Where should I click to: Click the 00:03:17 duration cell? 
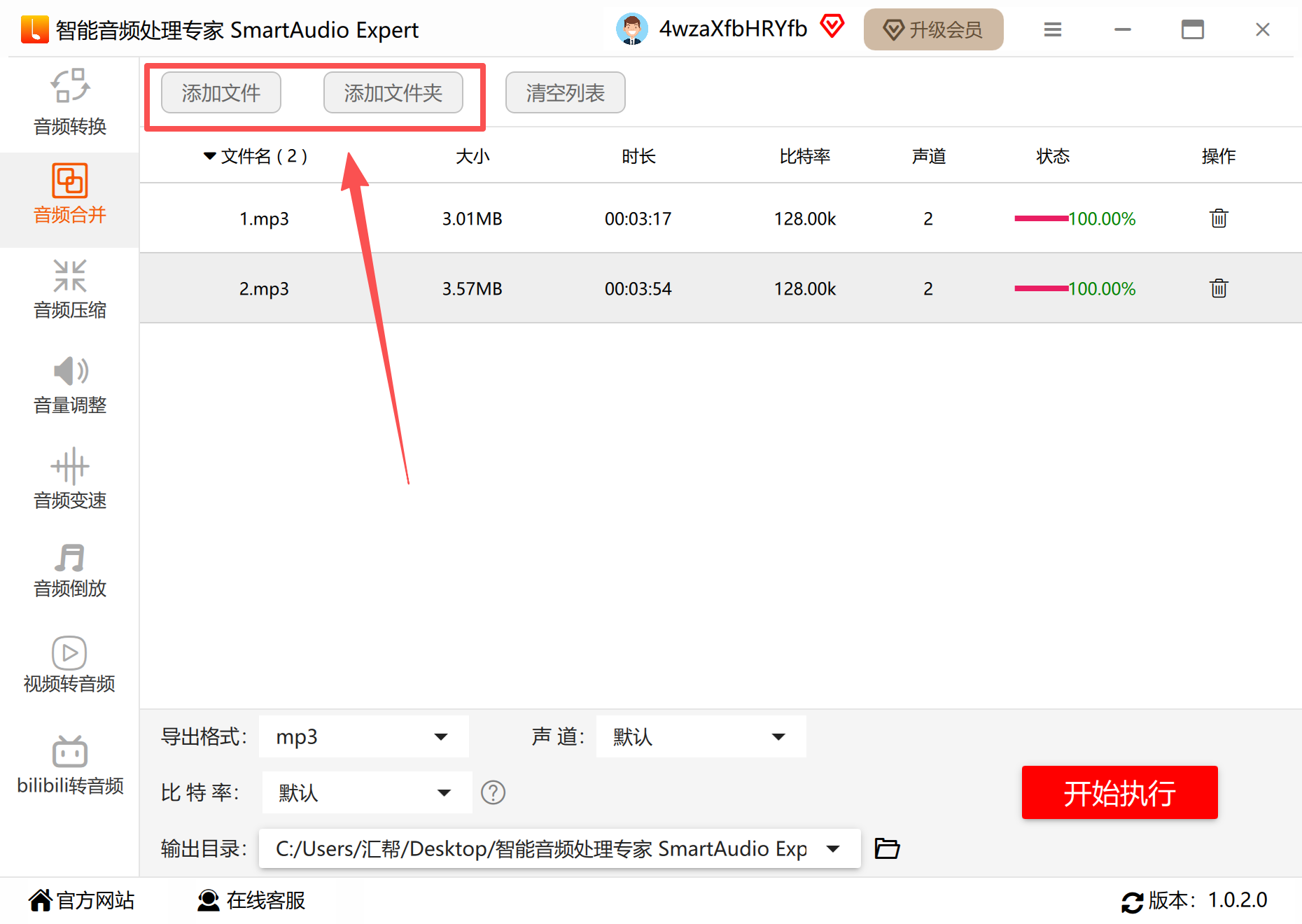638,219
